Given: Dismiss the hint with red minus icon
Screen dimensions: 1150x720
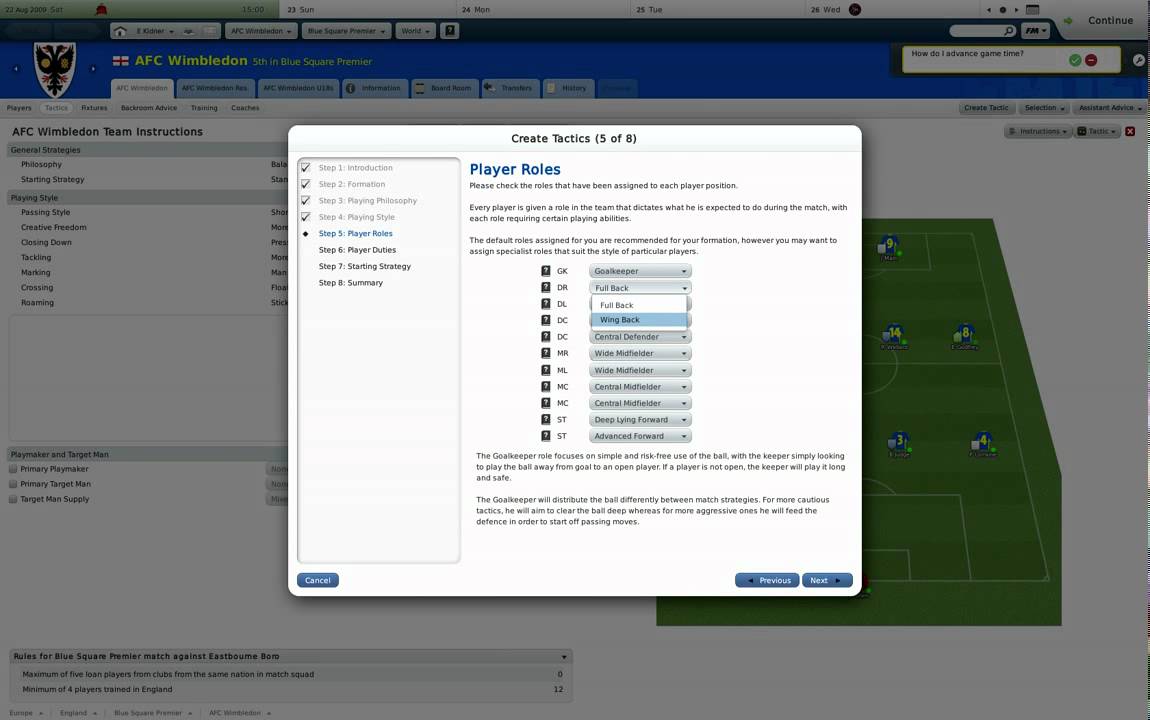Looking at the screenshot, I should [1091, 60].
